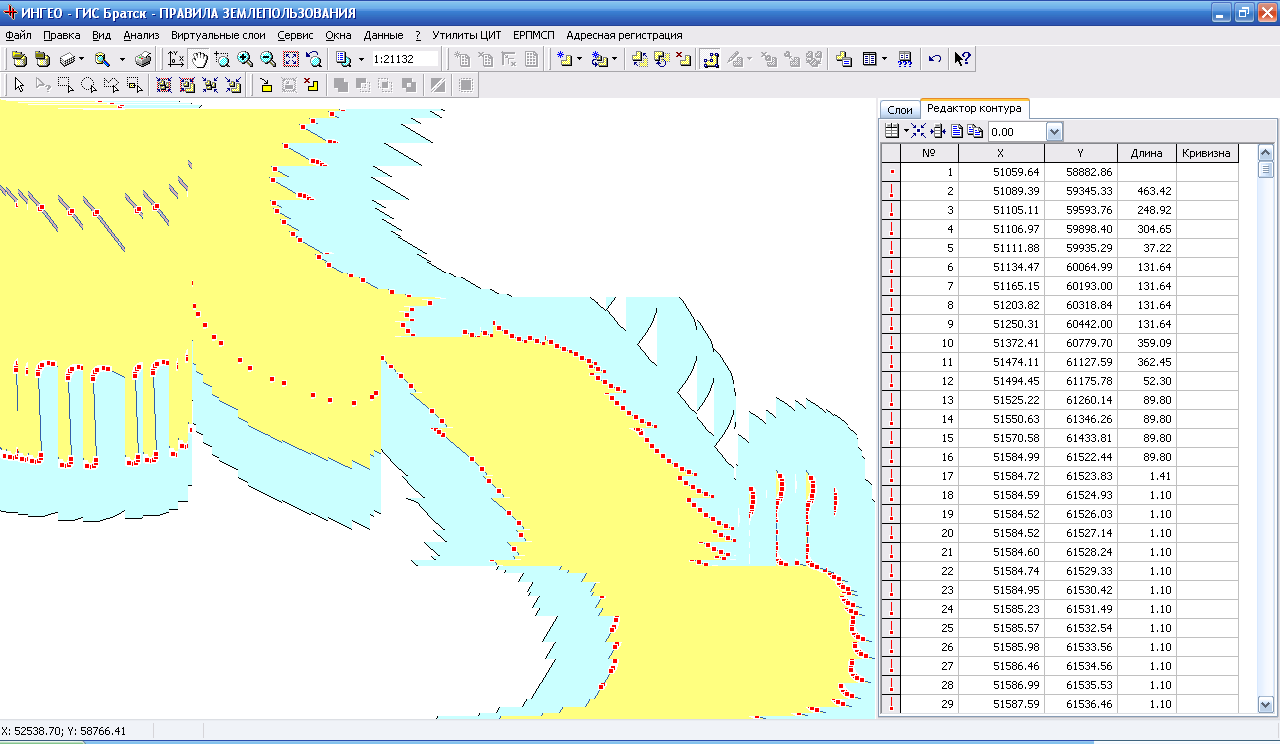The height and width of the screenshot is (744, 1280).
Task: Open the ЕРПМСП menu
Action: click(533, 35)
